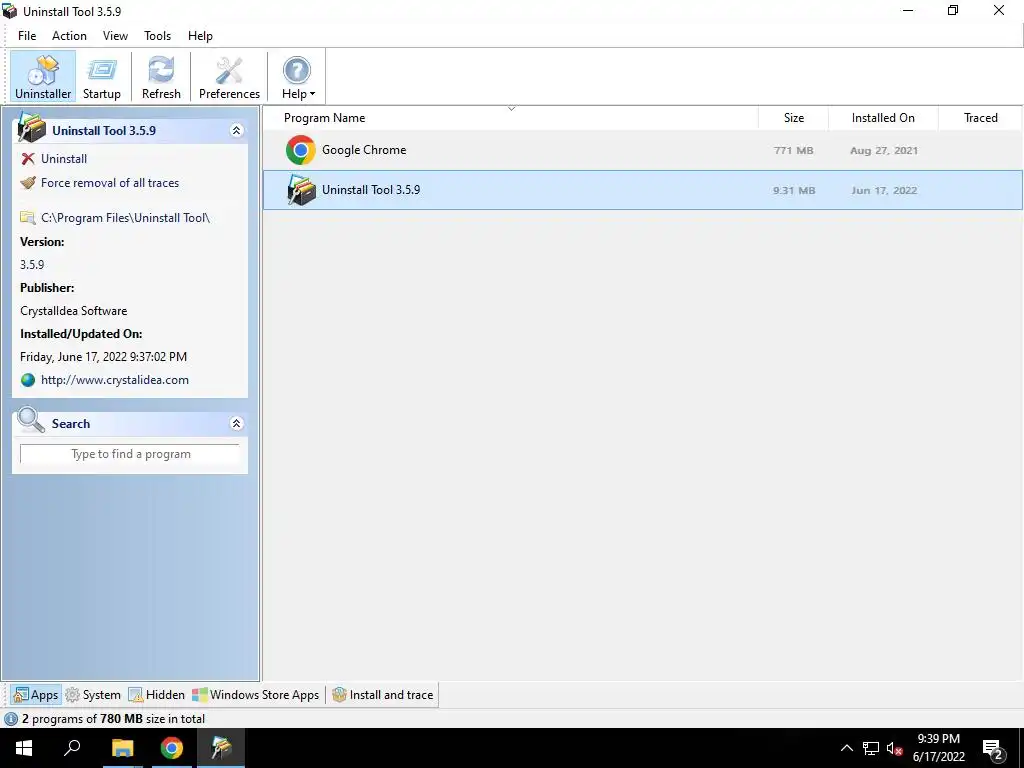Collapse the Uninstall Tool 3.5.9 details panel
1024x768 pixels.
pos(236,131)
